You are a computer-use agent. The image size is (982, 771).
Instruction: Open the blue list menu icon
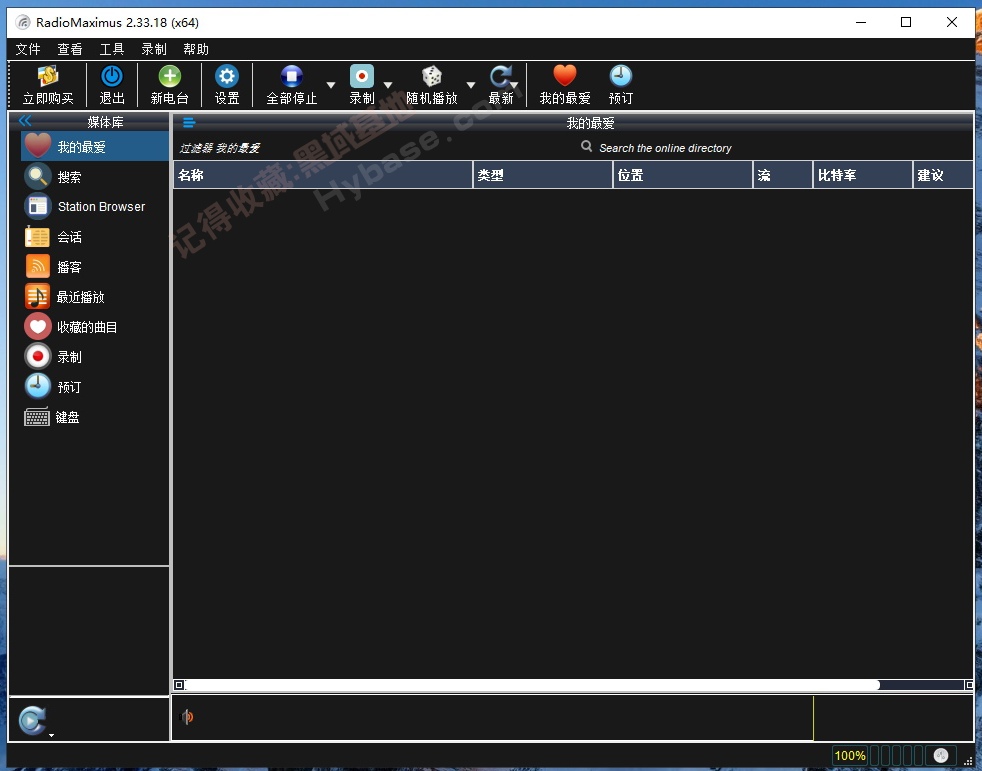189,123
